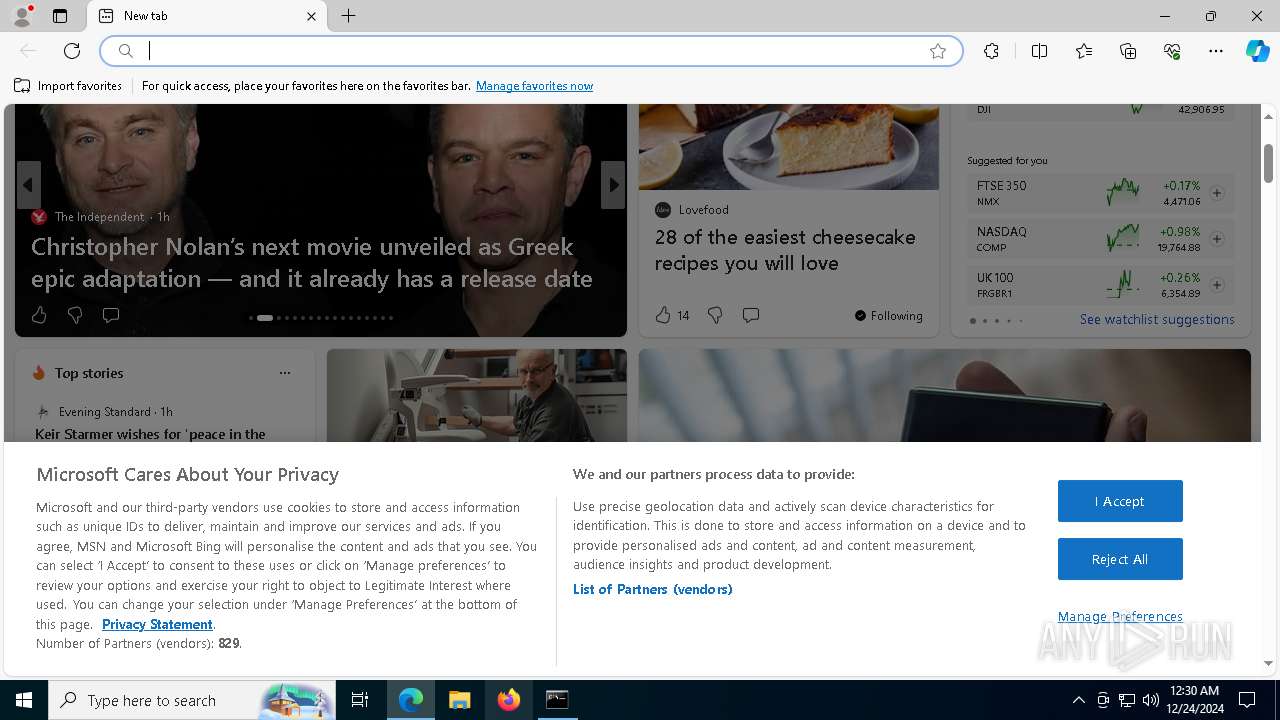Open the Tab actions menu icon

click(60, 16)
